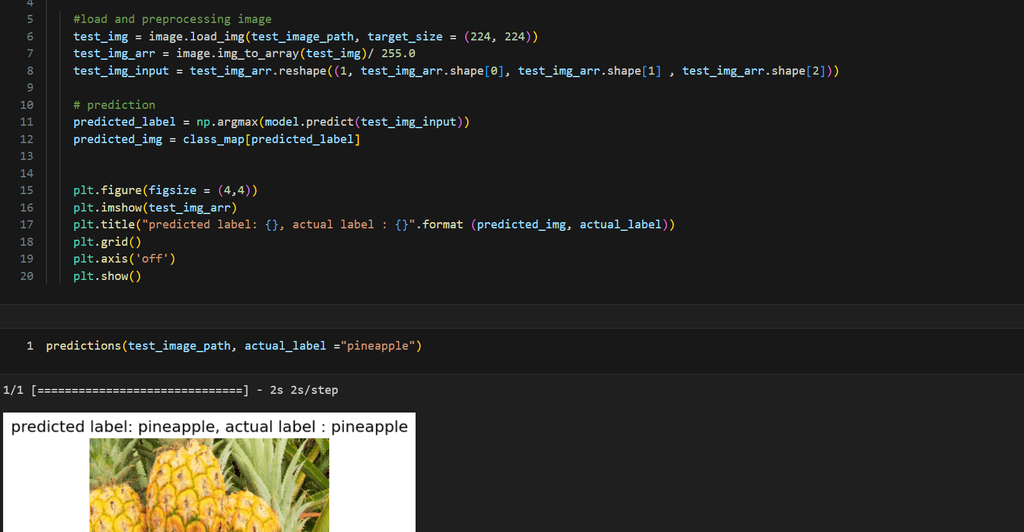Screen dimensions: 1024x532
Task: Click the 'test_img_input' reshape code line
Action: tap(456, 70)
